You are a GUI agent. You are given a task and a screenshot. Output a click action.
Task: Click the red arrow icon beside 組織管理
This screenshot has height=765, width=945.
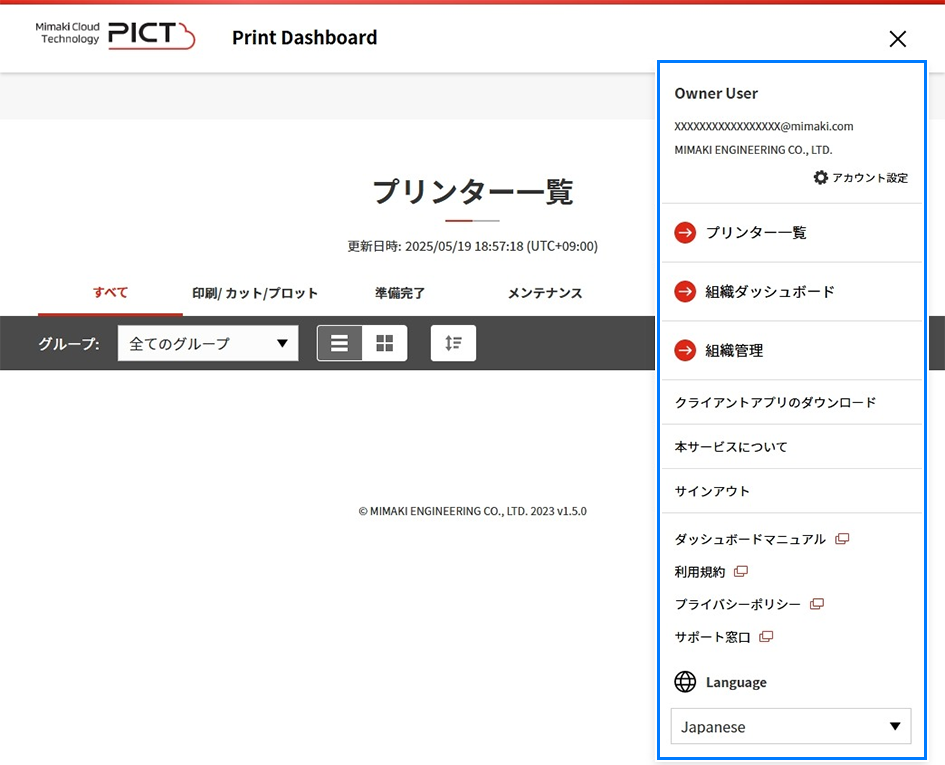click(685, 351)
